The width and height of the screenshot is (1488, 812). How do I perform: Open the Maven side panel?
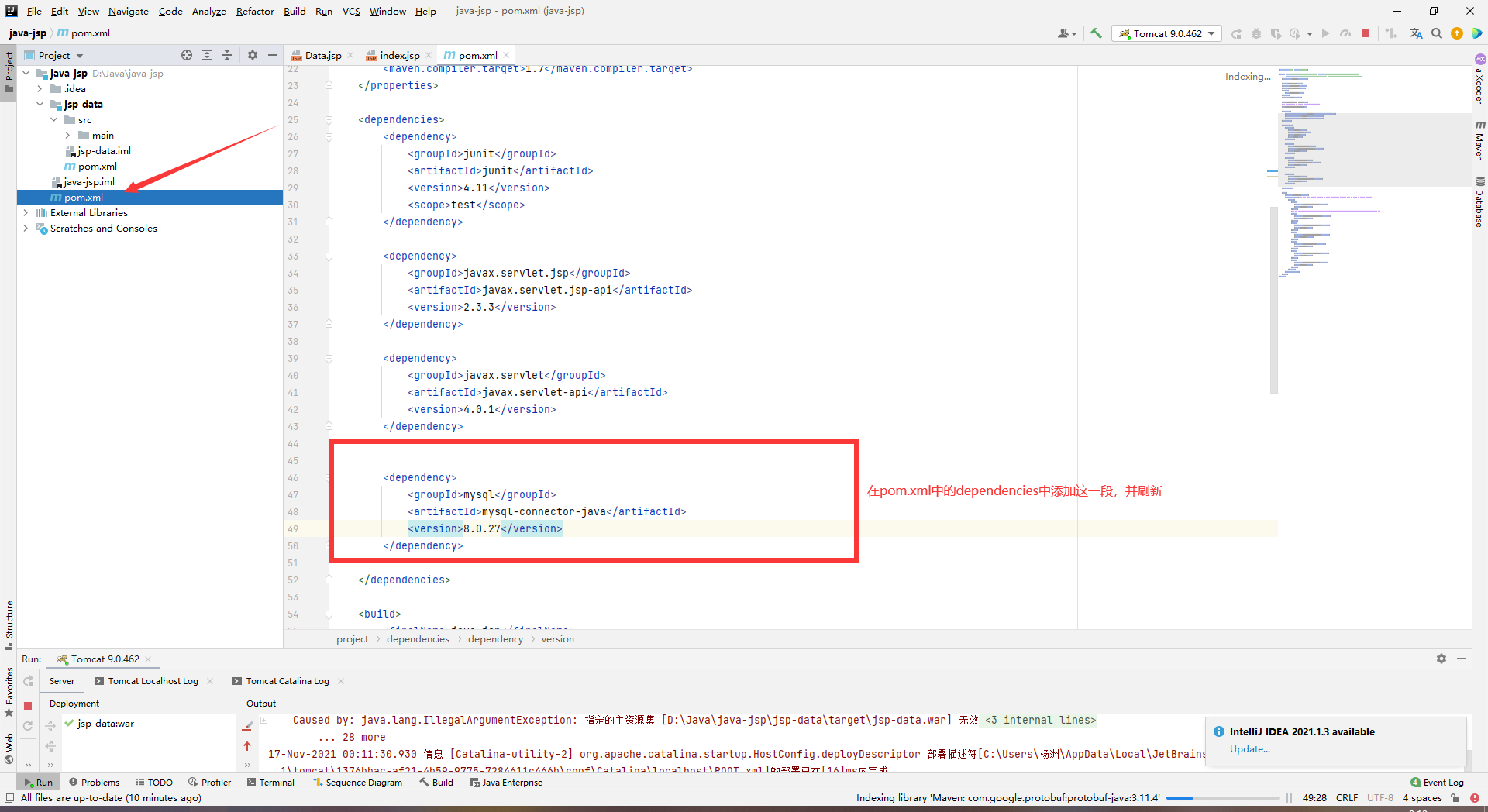pyautogui.click(x=1479, y=140)
